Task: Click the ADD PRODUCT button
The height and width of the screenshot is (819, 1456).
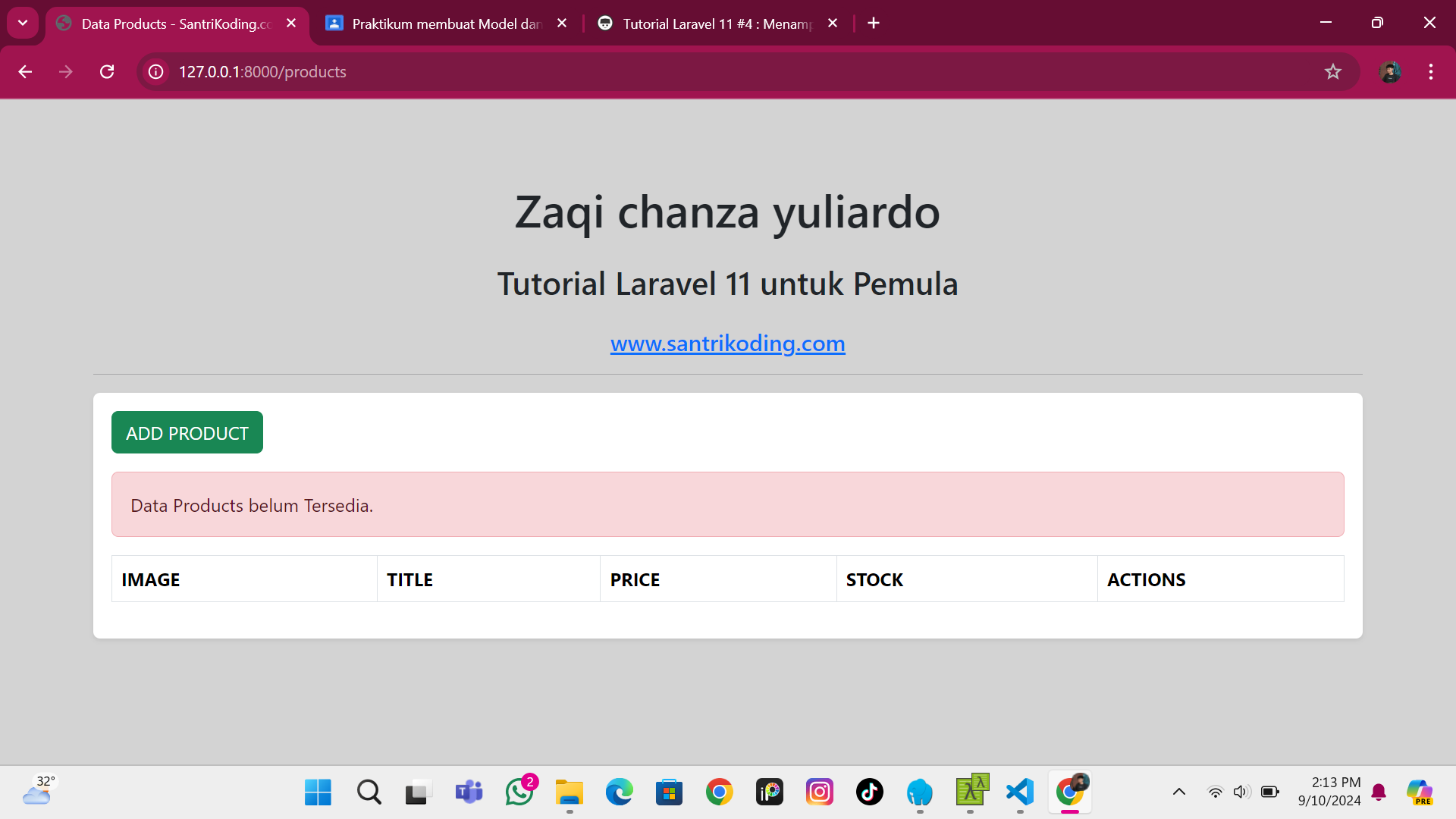Action: [x=187, y=432]
